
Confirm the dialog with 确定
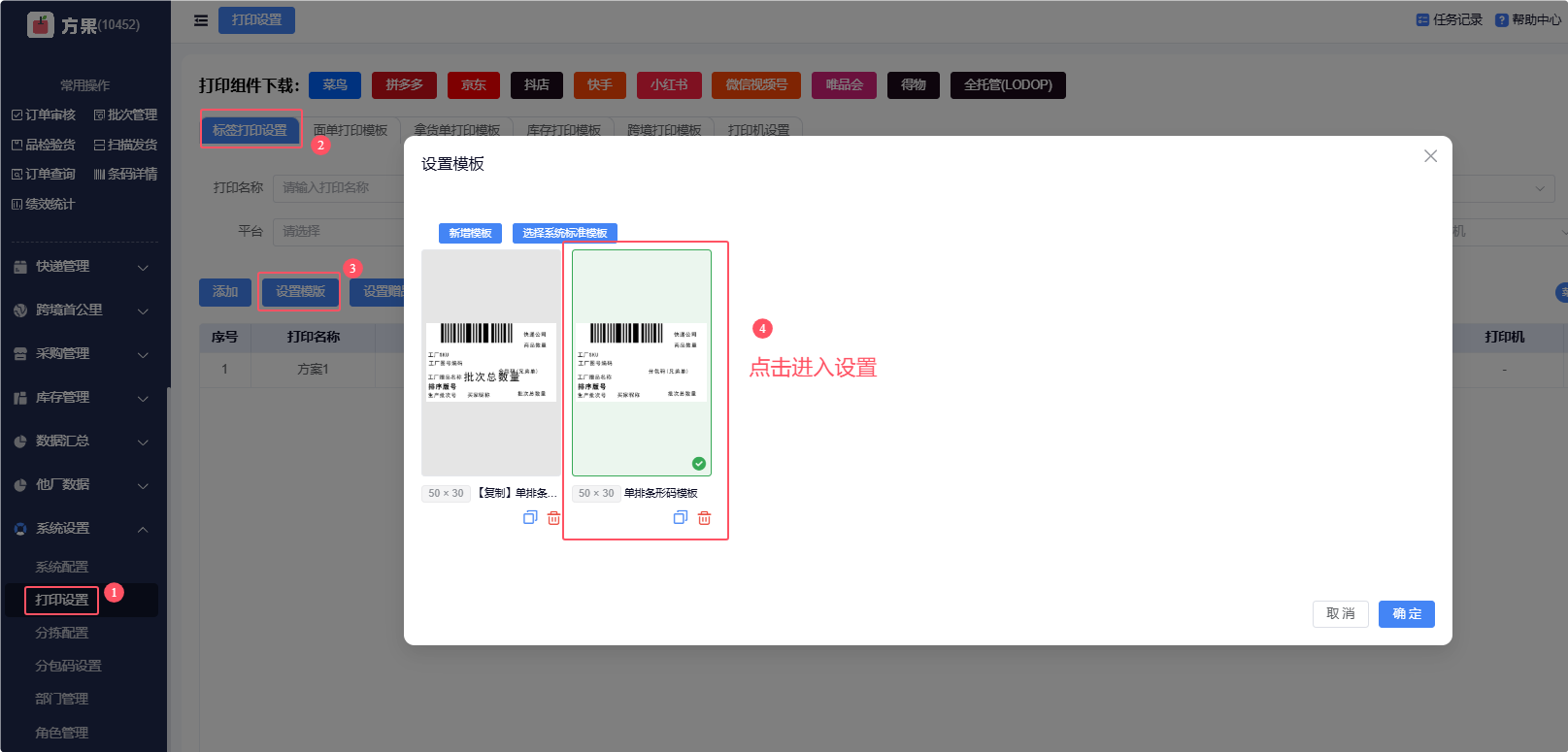[1407, 614]
